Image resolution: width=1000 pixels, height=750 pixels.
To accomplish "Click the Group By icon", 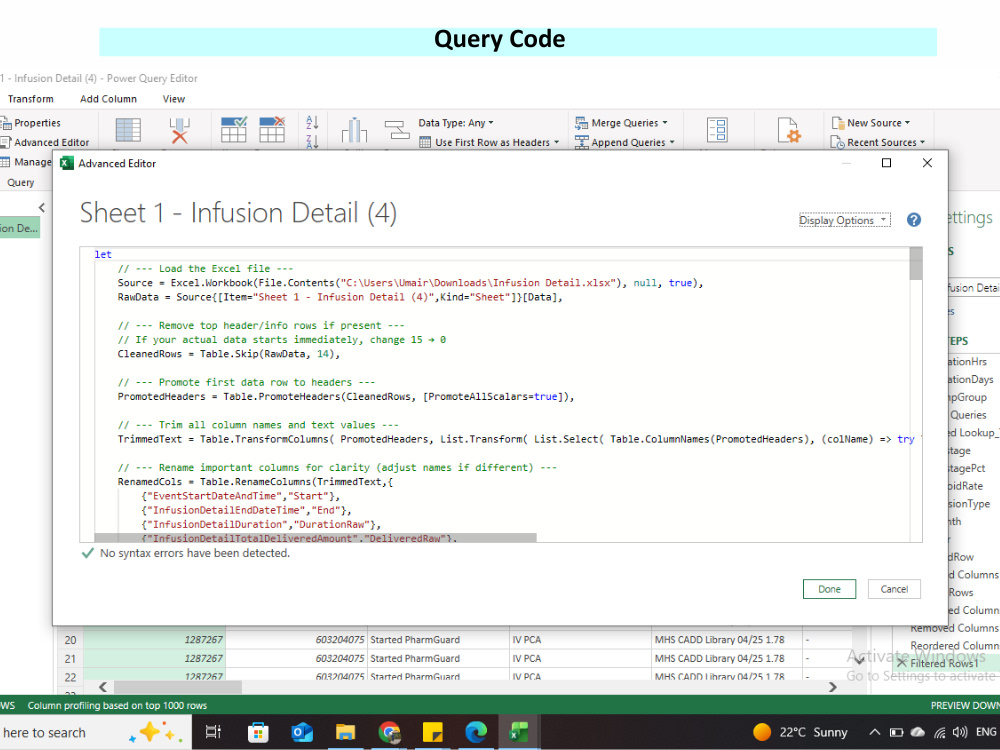I will click(397, 130).
